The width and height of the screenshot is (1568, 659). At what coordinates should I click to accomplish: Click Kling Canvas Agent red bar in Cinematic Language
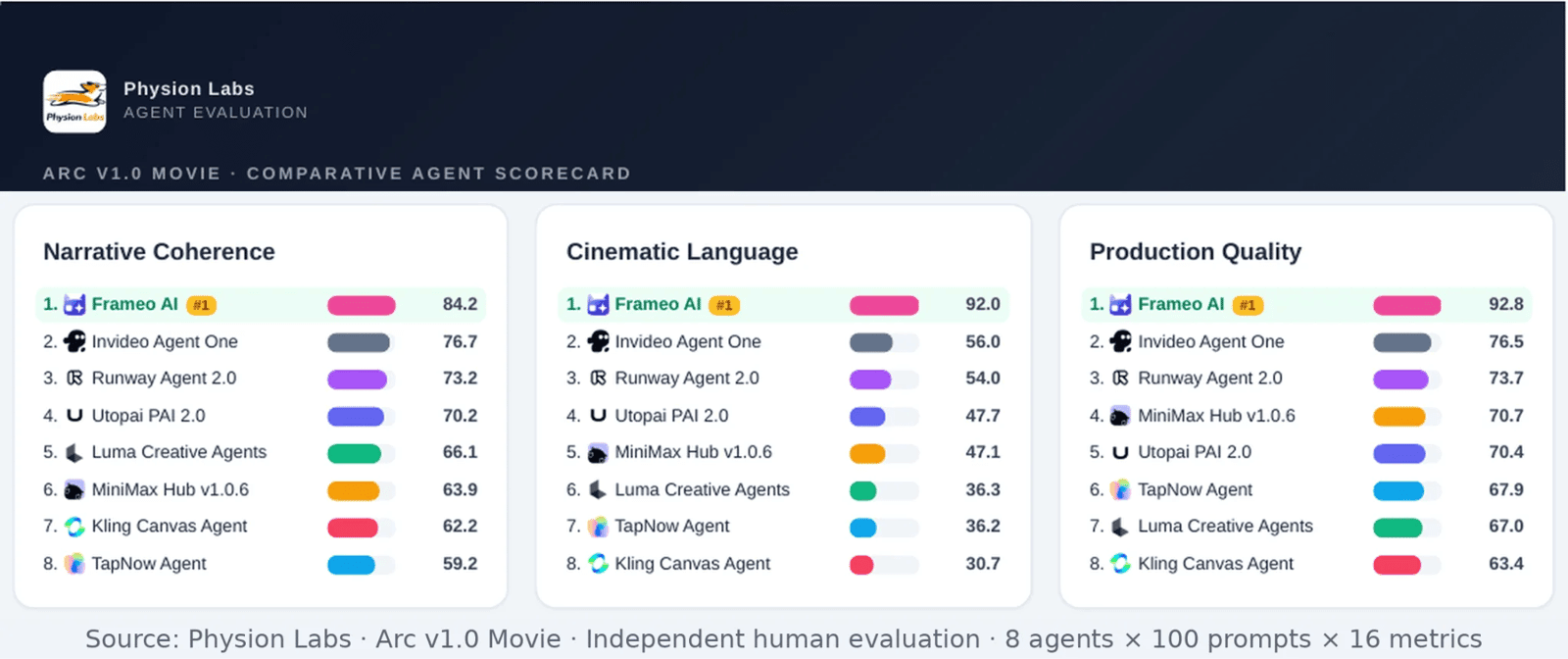pyautogui.click(x=861, y=564)
